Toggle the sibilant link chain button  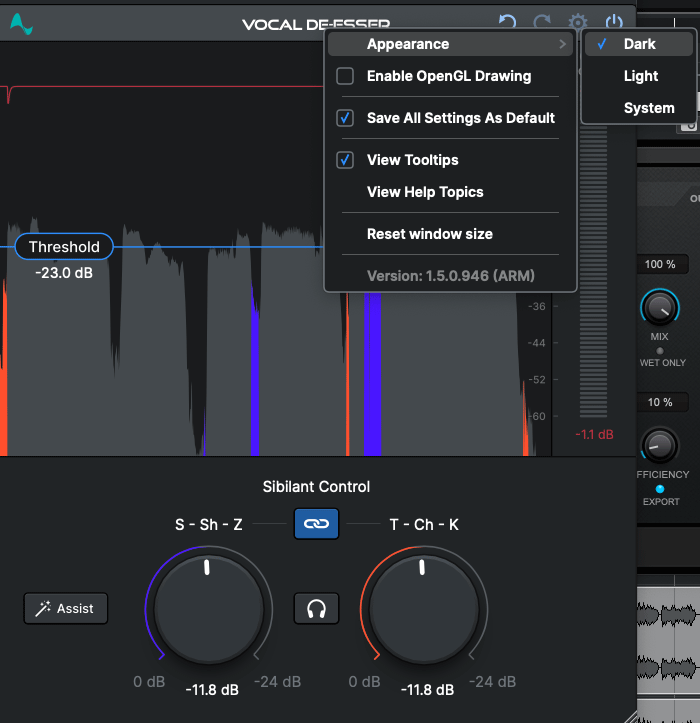click(316, 523)
